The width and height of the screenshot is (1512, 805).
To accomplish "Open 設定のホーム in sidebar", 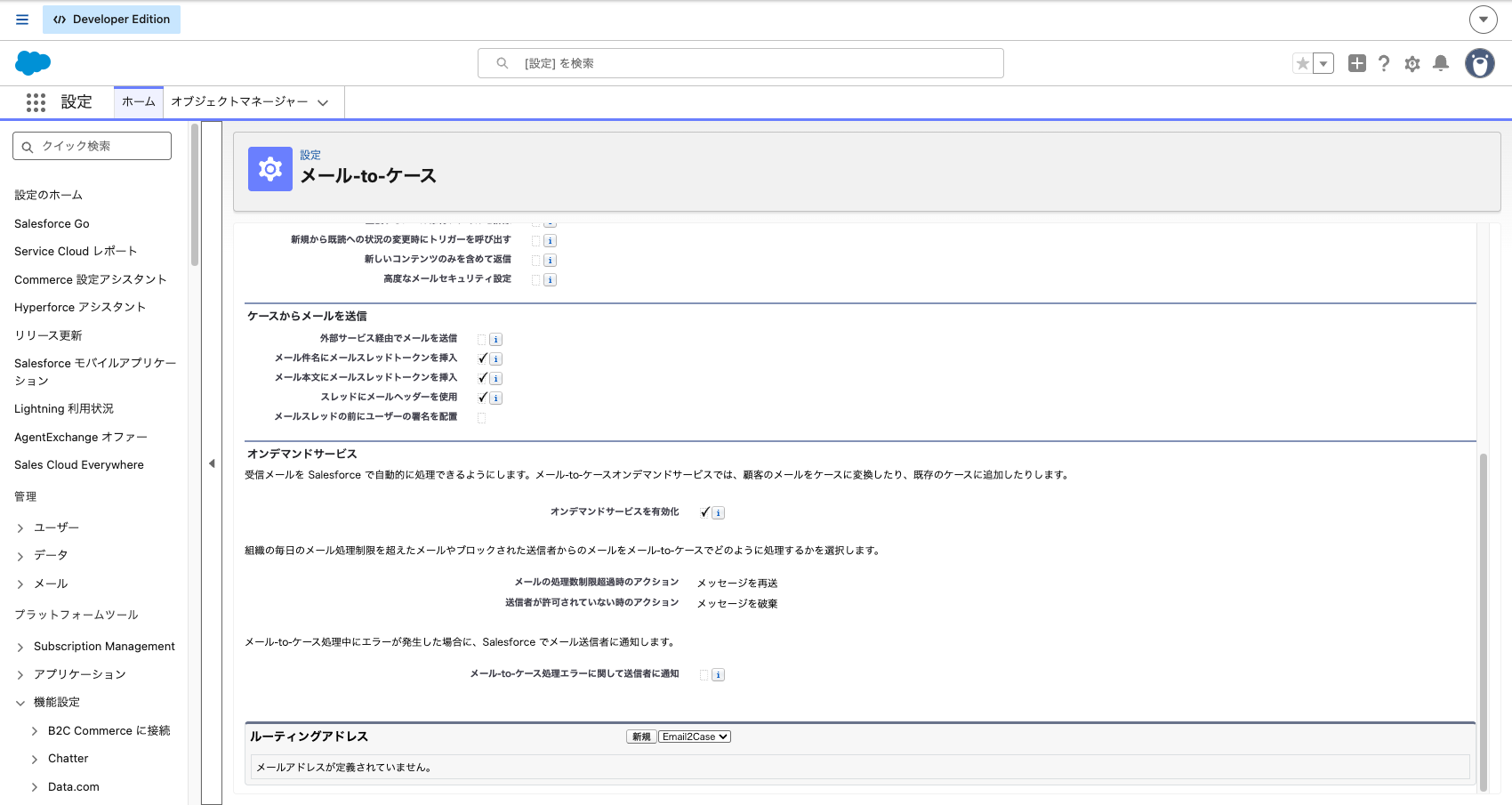I will pos(48,195).
